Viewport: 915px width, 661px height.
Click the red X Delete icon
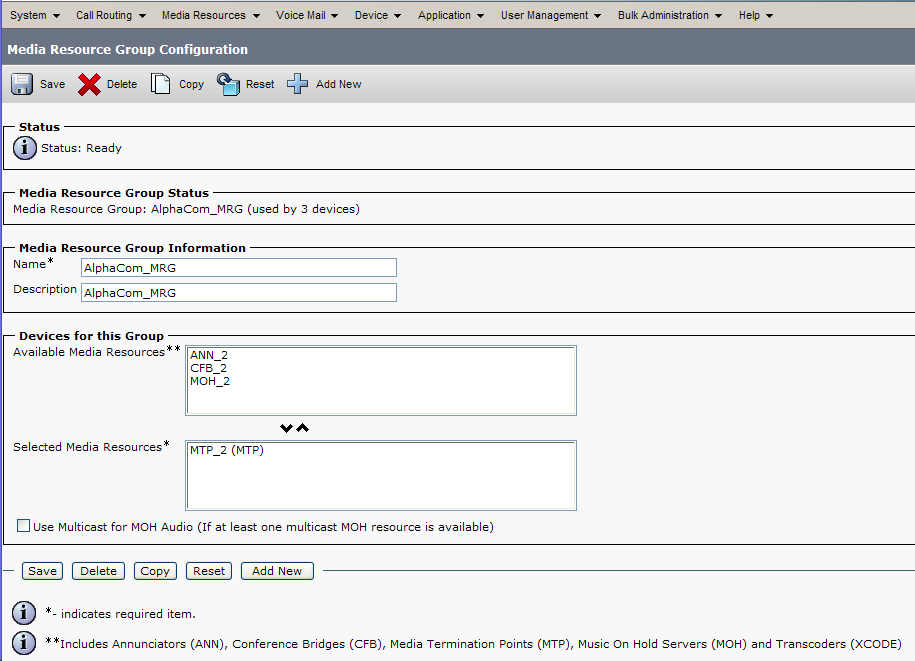(x=89, y=84)
